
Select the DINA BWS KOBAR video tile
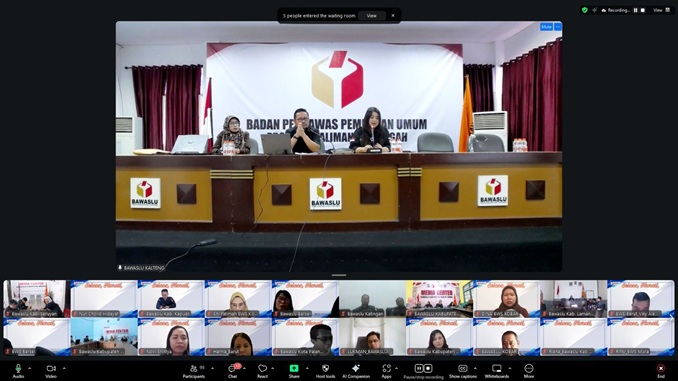[506, 299]
